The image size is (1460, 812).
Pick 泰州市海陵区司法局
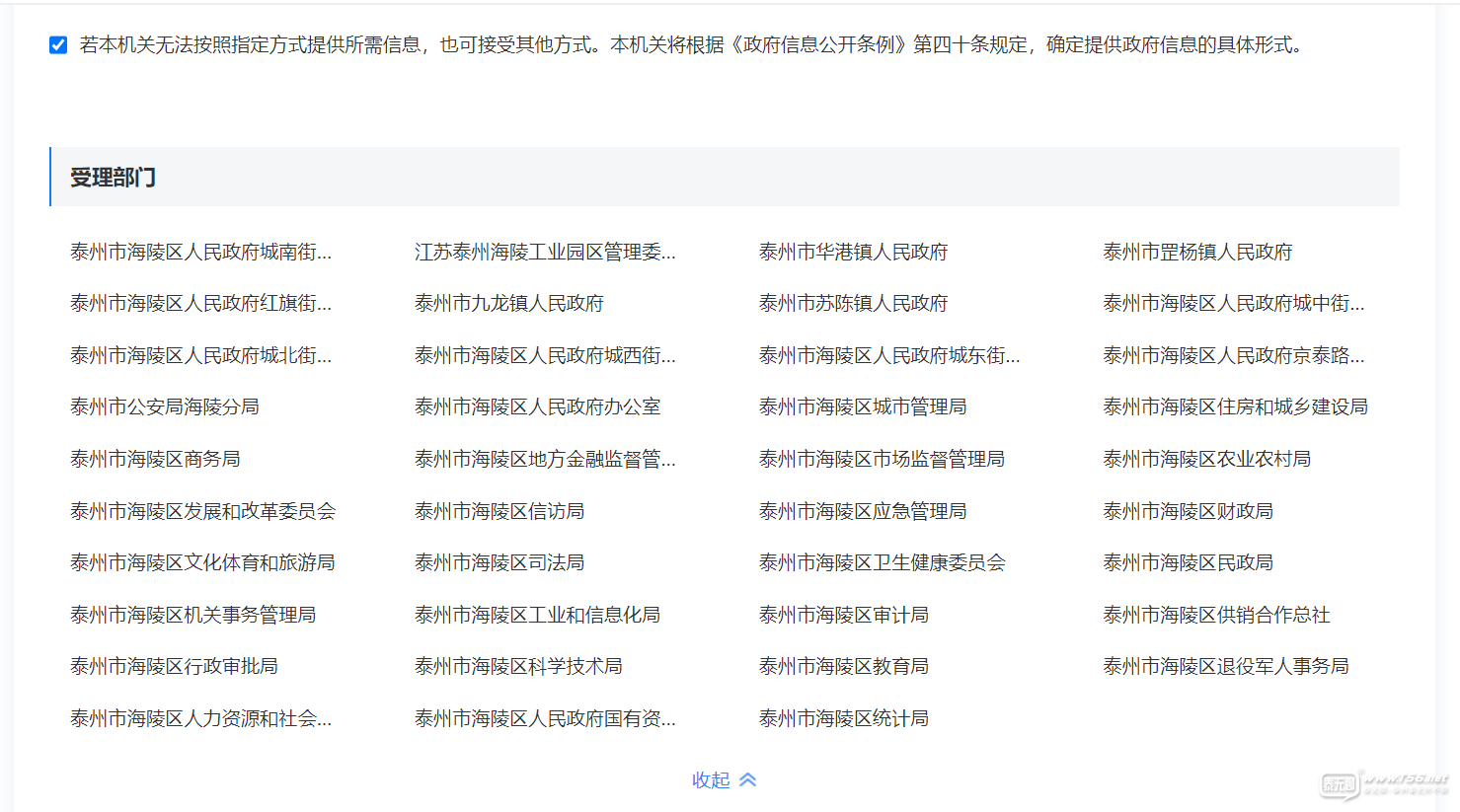point(499,563)
